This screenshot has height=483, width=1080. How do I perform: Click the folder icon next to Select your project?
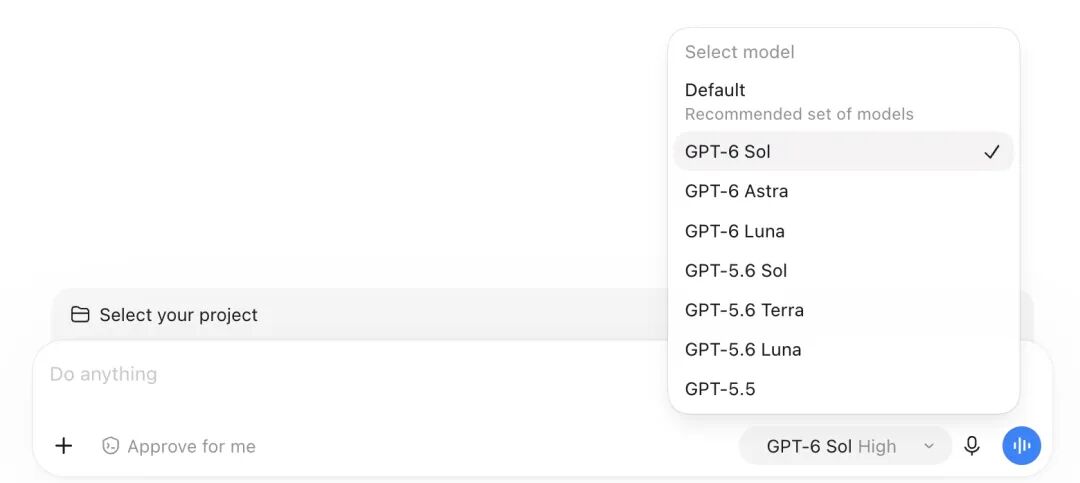[81, 315]
